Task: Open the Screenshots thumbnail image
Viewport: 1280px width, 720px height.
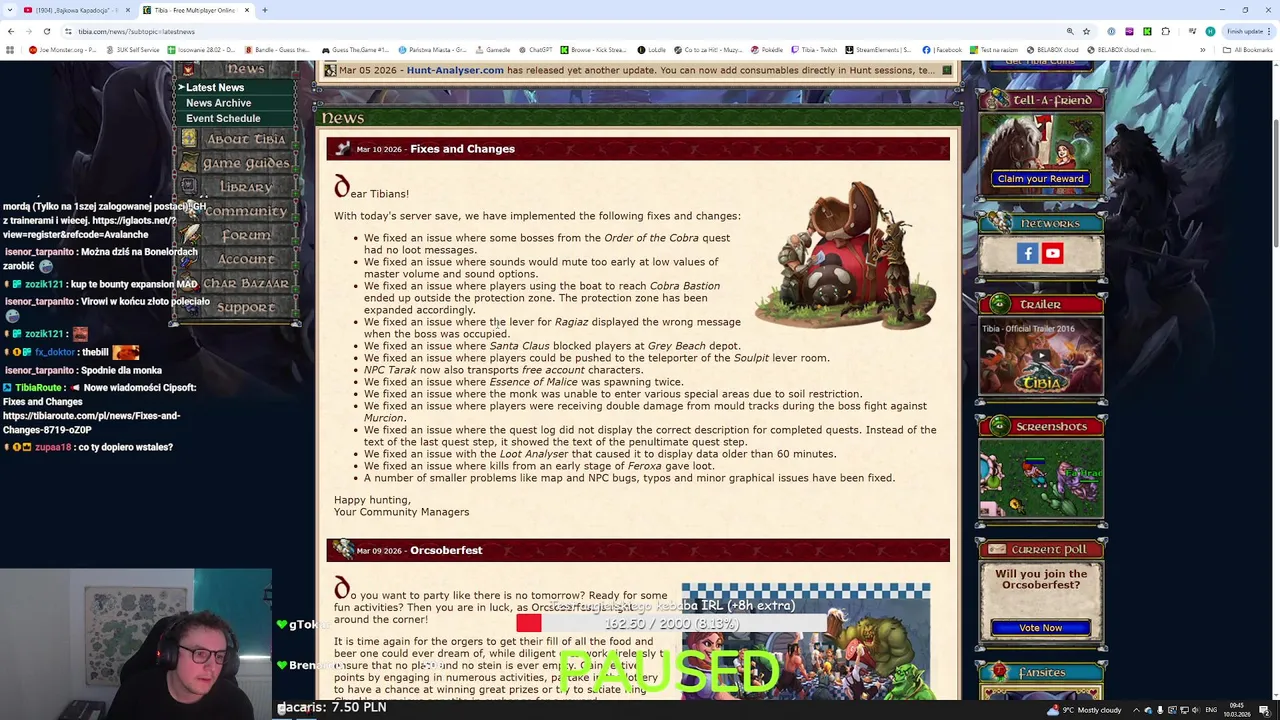Action: [1041, 479]
